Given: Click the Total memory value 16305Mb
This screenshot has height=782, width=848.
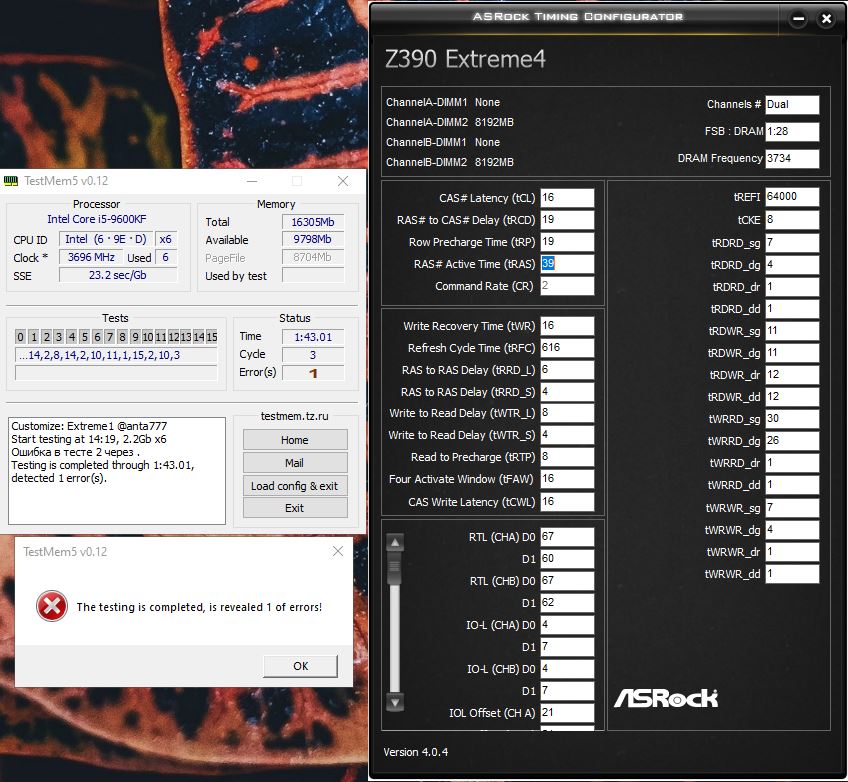Looking at the screenshot, I should click(313, 222).
